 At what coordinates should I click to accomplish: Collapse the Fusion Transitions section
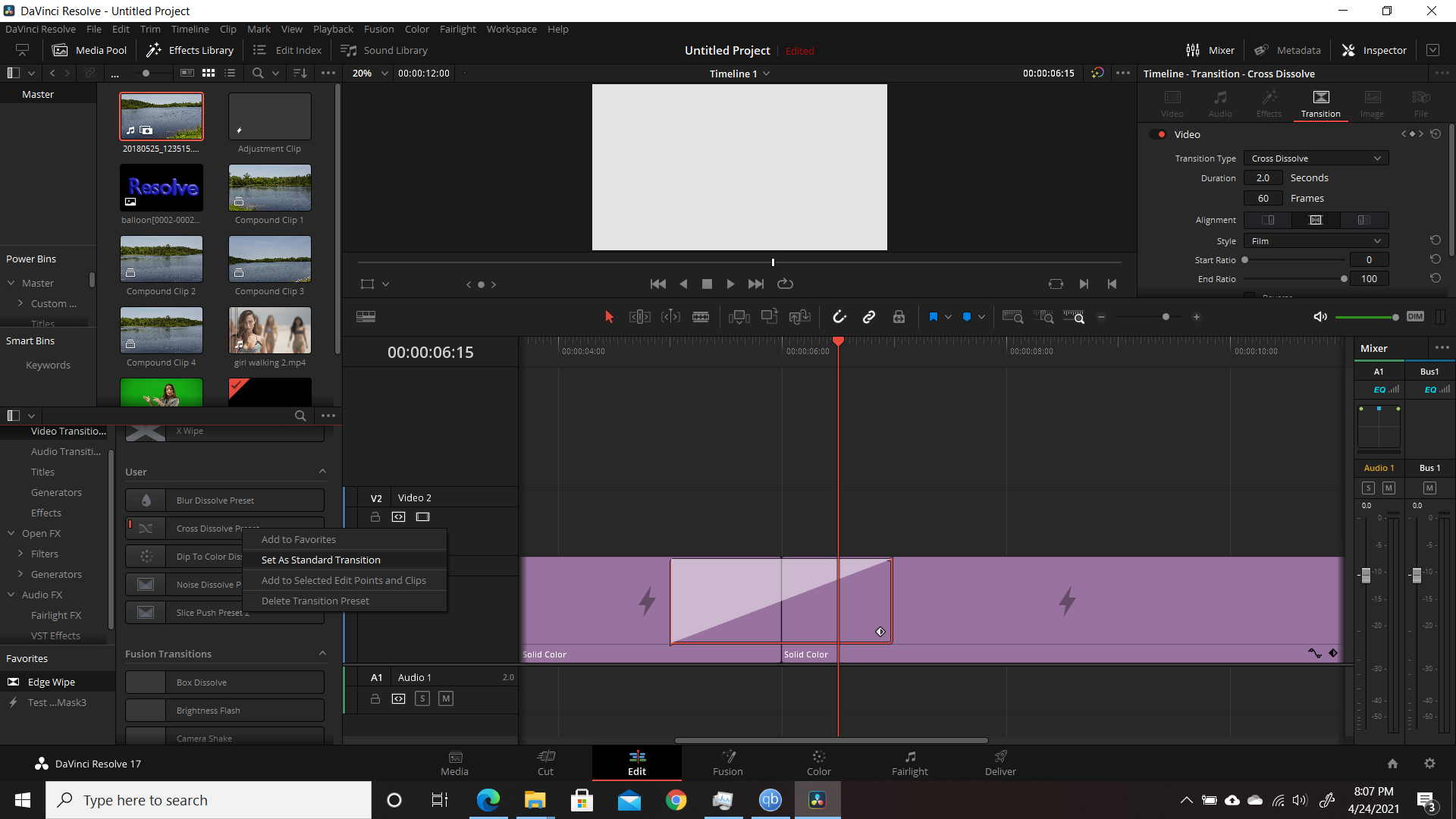click(x=322, y=654)
